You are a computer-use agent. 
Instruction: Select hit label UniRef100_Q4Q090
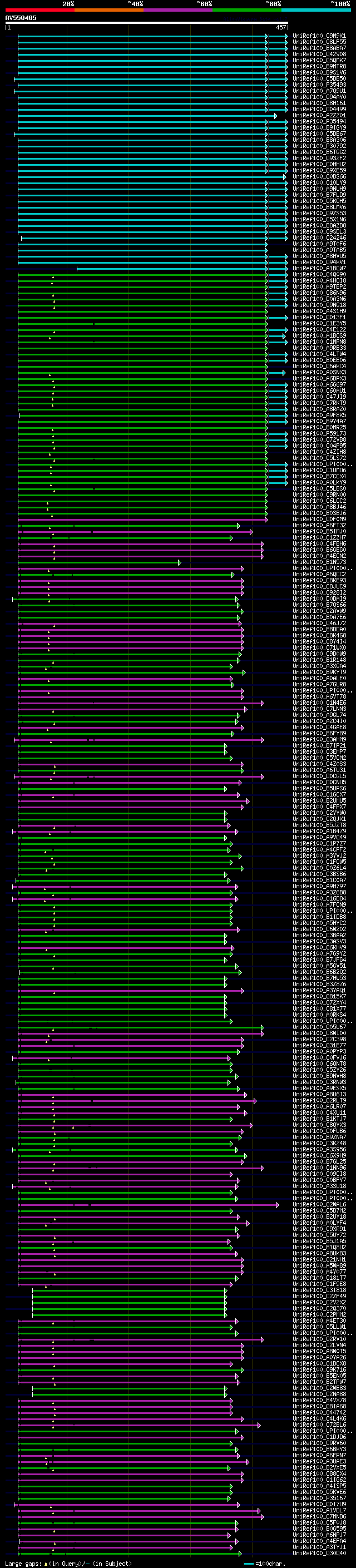319,275
